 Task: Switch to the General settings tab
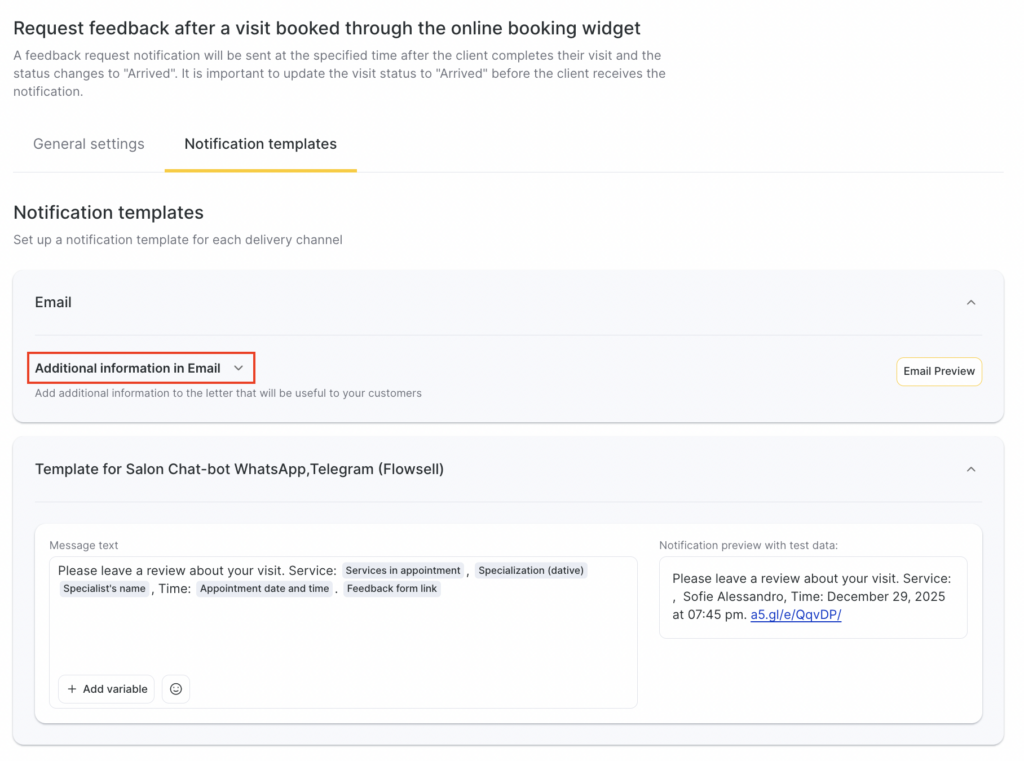[89, 144]
